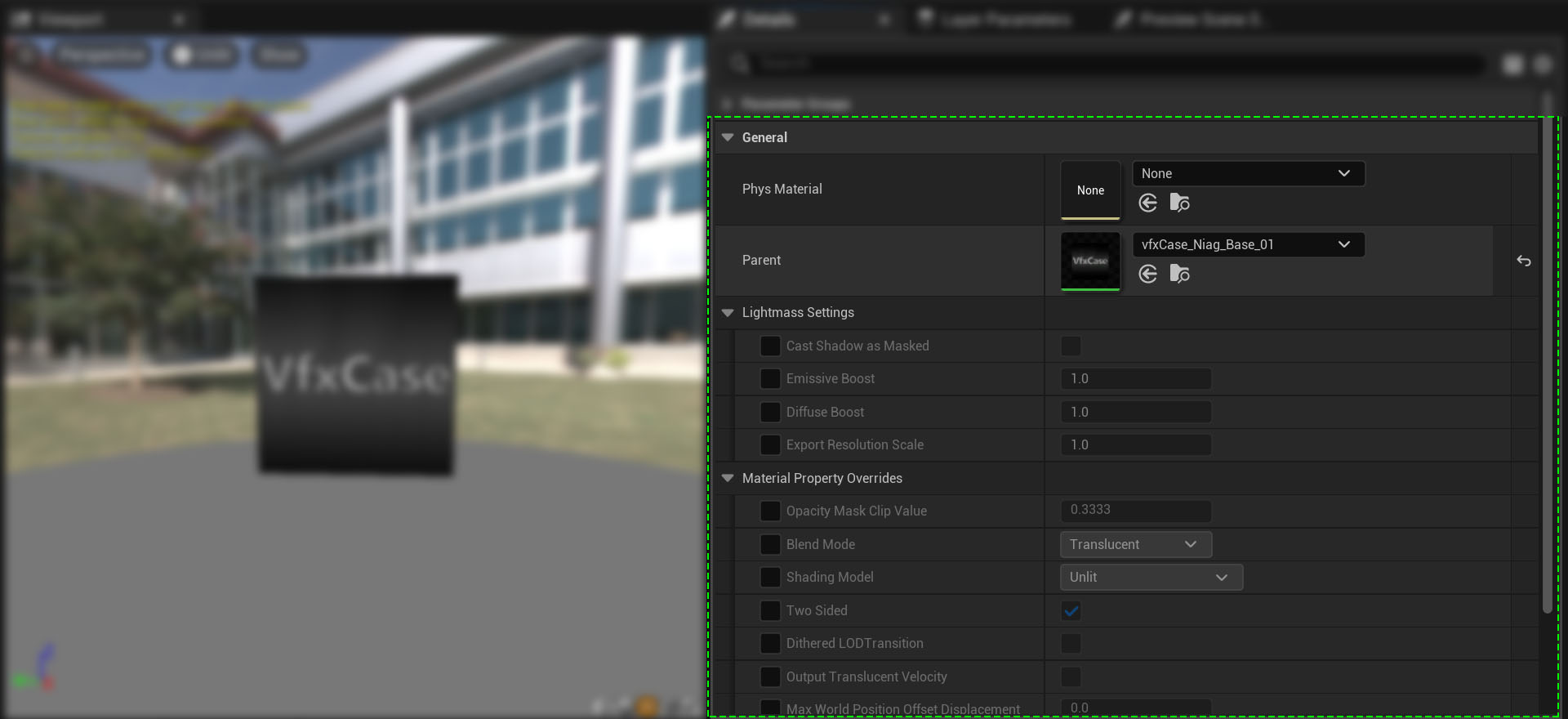Click the "Output Translucent Velocity" label text

866,677
